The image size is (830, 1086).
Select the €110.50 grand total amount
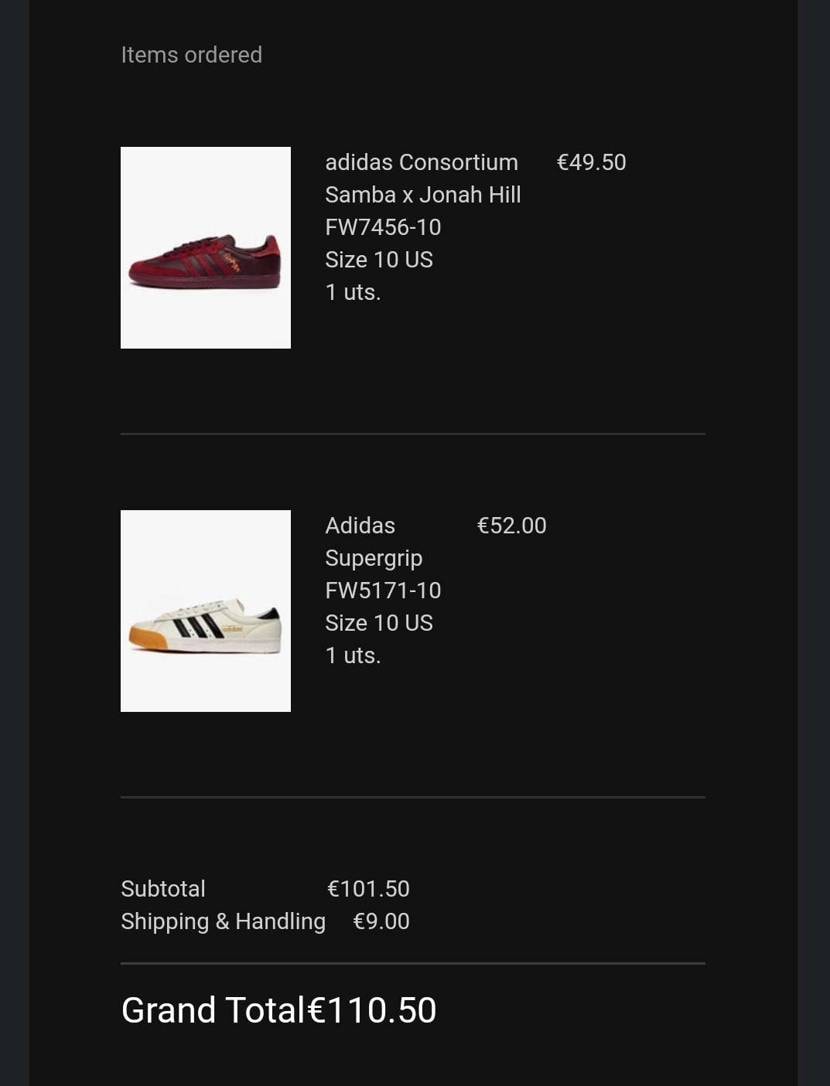click(372, 1010)
